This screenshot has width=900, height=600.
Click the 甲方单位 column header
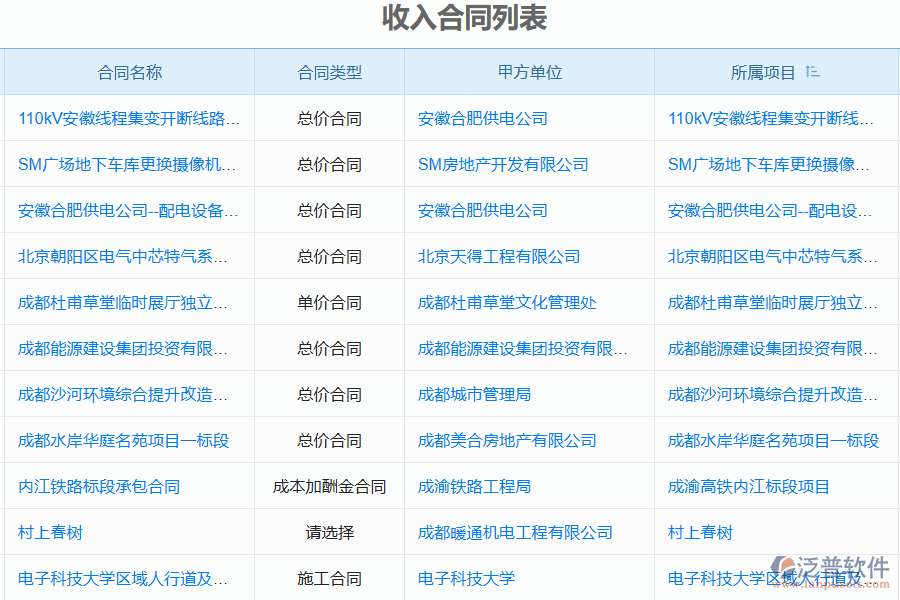pyautogui.click(x=528, y=71)
